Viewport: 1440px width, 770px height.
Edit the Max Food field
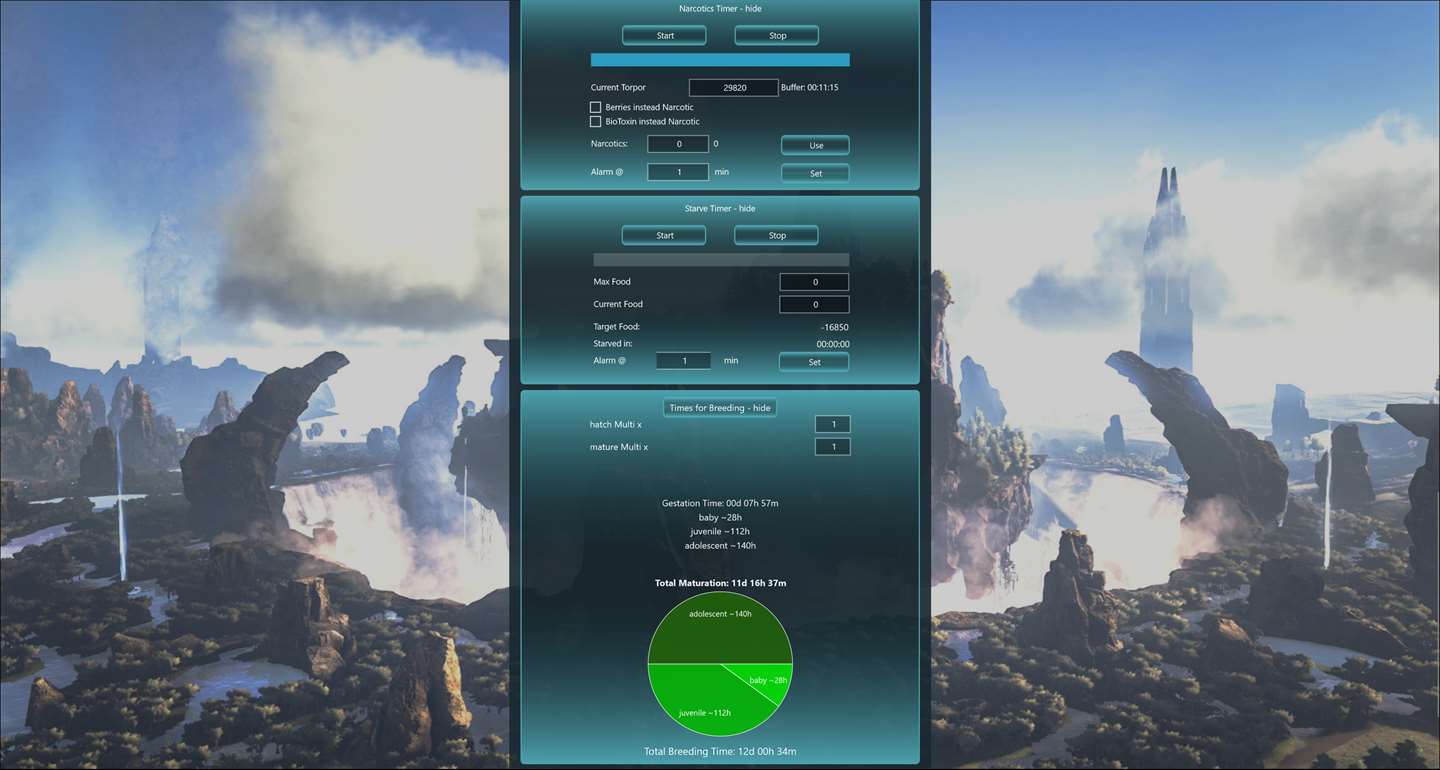coord(815,282)
